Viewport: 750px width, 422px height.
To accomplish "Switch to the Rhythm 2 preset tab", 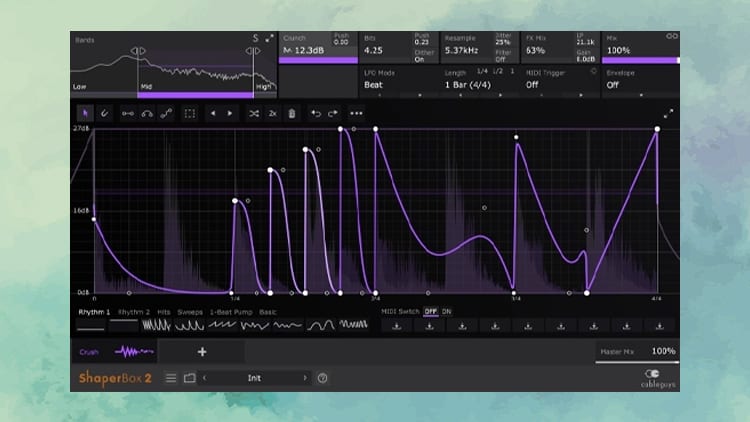I will pyautogui.click(x=133, y=312).
